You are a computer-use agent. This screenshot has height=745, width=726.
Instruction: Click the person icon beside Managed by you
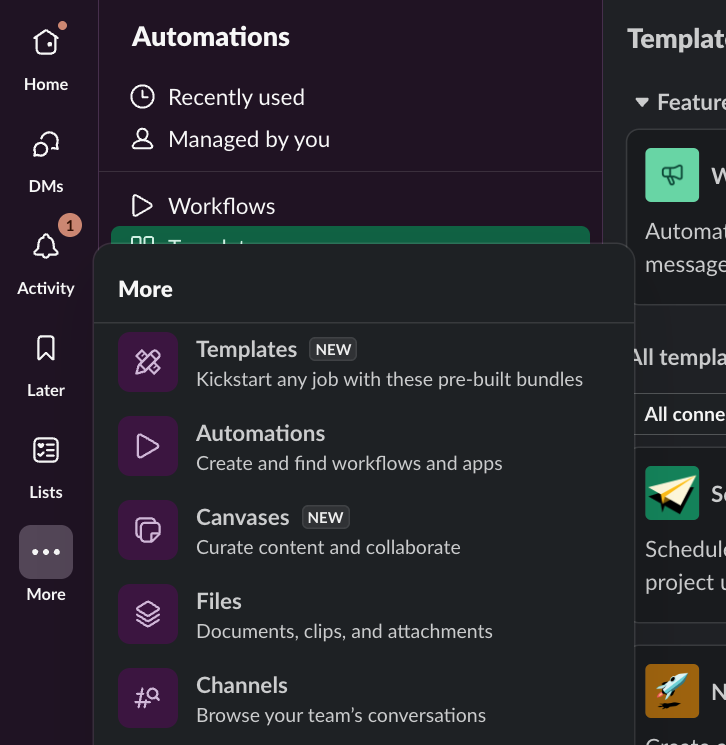pyautogui.click(x=143, y=139)
